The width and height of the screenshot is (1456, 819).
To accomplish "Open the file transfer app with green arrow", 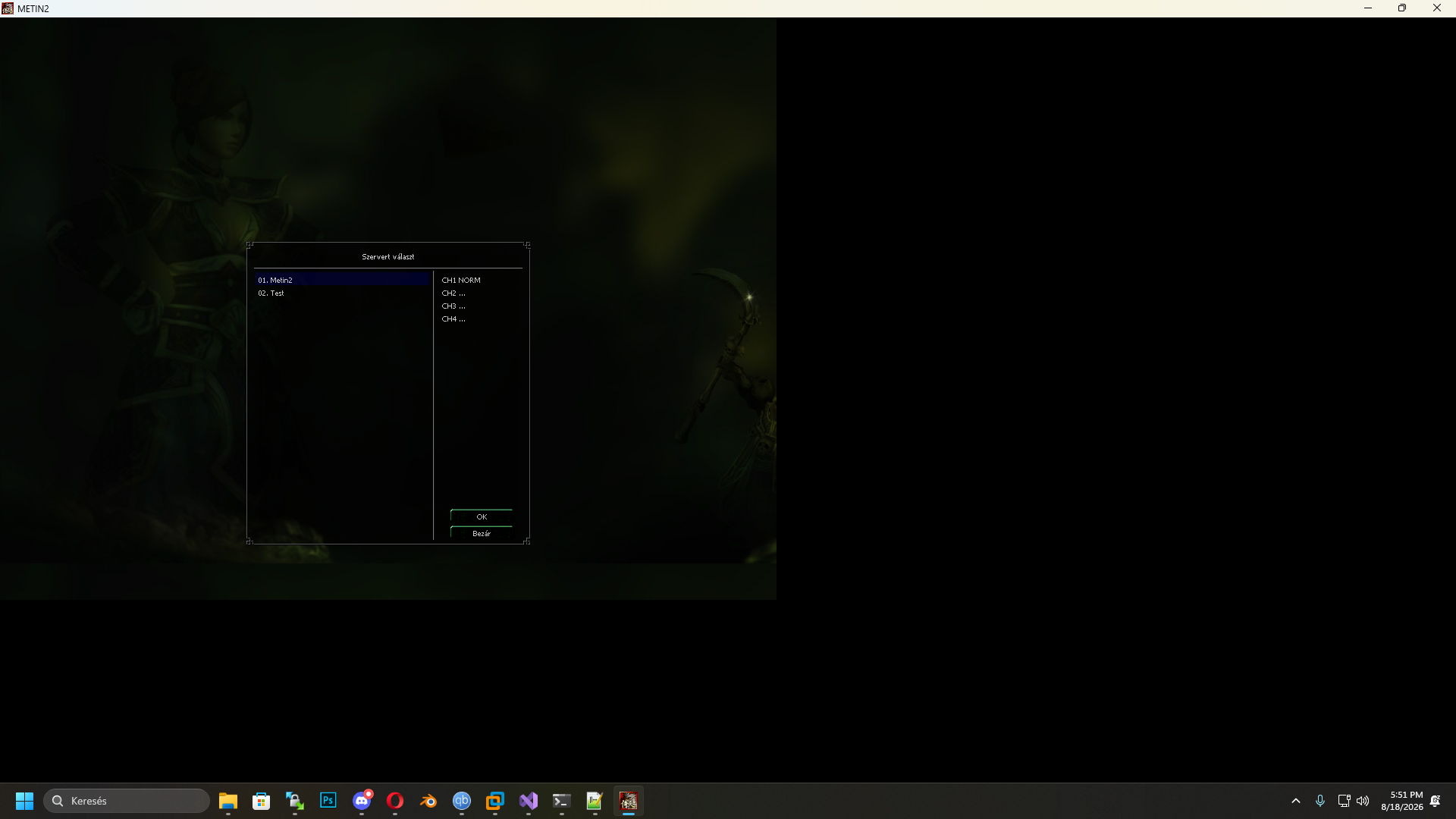I will coord(295,801).
